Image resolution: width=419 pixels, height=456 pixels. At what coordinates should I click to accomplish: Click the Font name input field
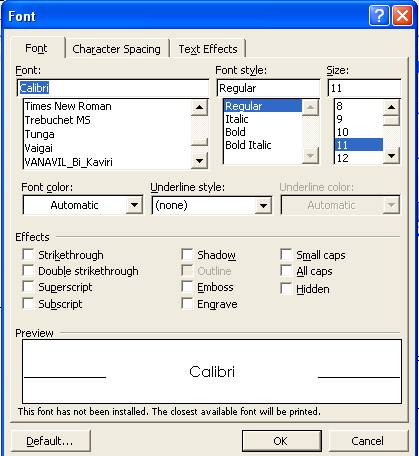pyautogui.click(x=113, y=88)
